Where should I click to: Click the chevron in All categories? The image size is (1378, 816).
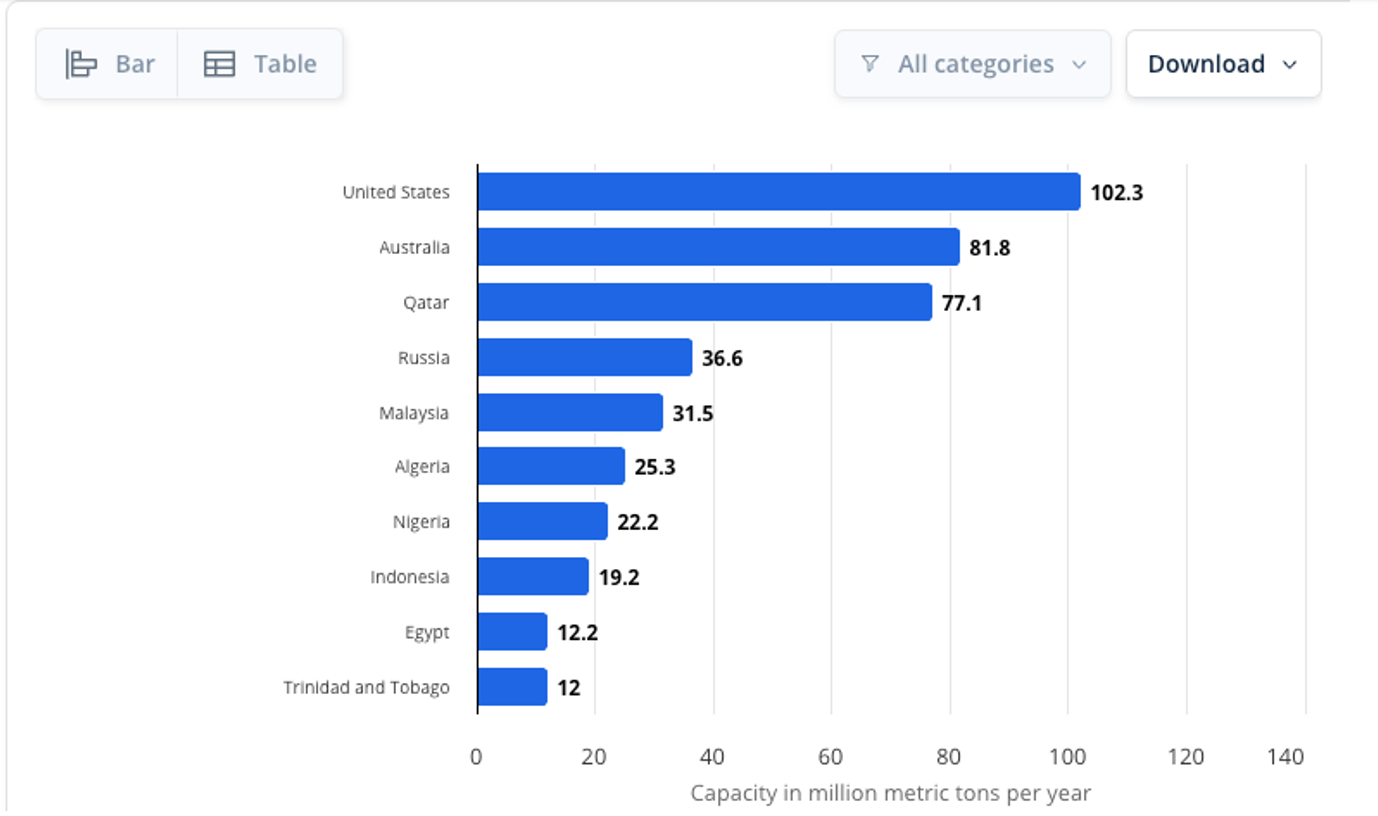pos(1079,65)
